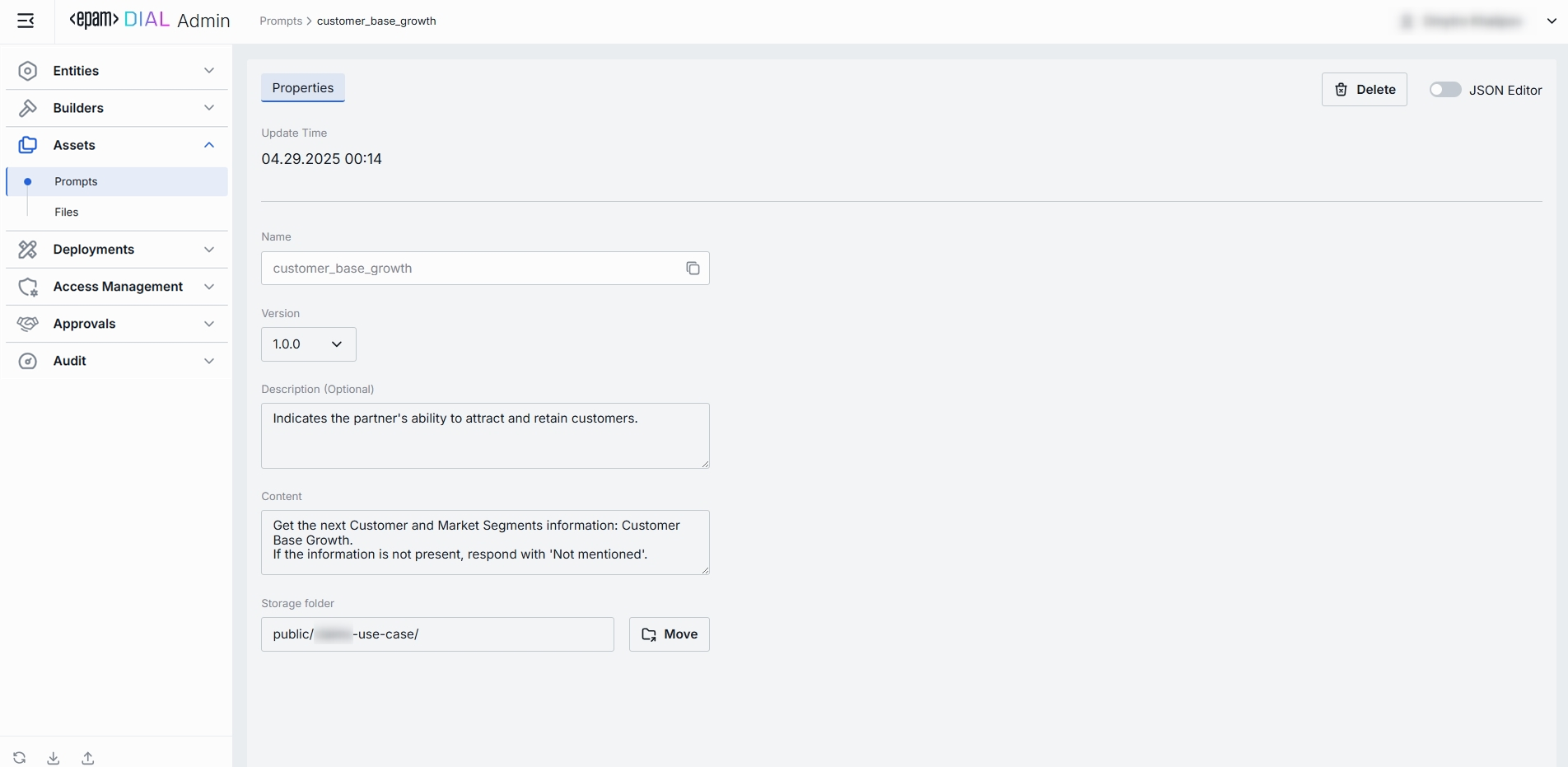Select Files in the Assets menu
Viewport: 1568px width, 767px height.
pyautogui.click(x=67, y=213)
